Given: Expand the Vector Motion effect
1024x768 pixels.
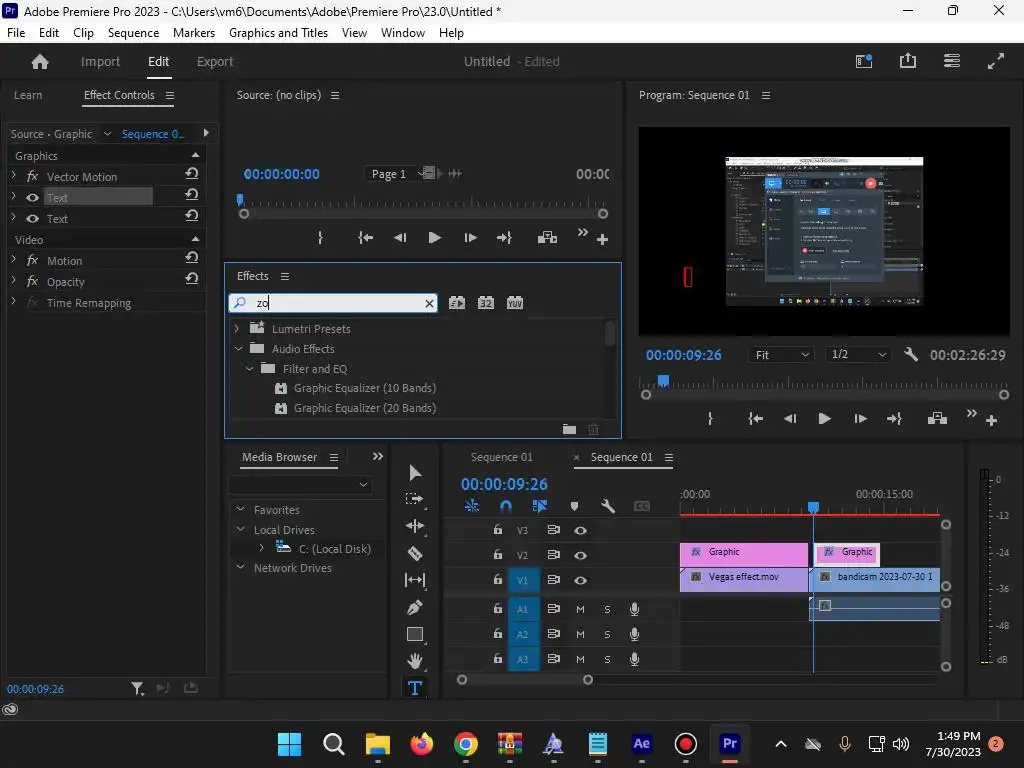Looking at the screenshot, I should [14, 175].
